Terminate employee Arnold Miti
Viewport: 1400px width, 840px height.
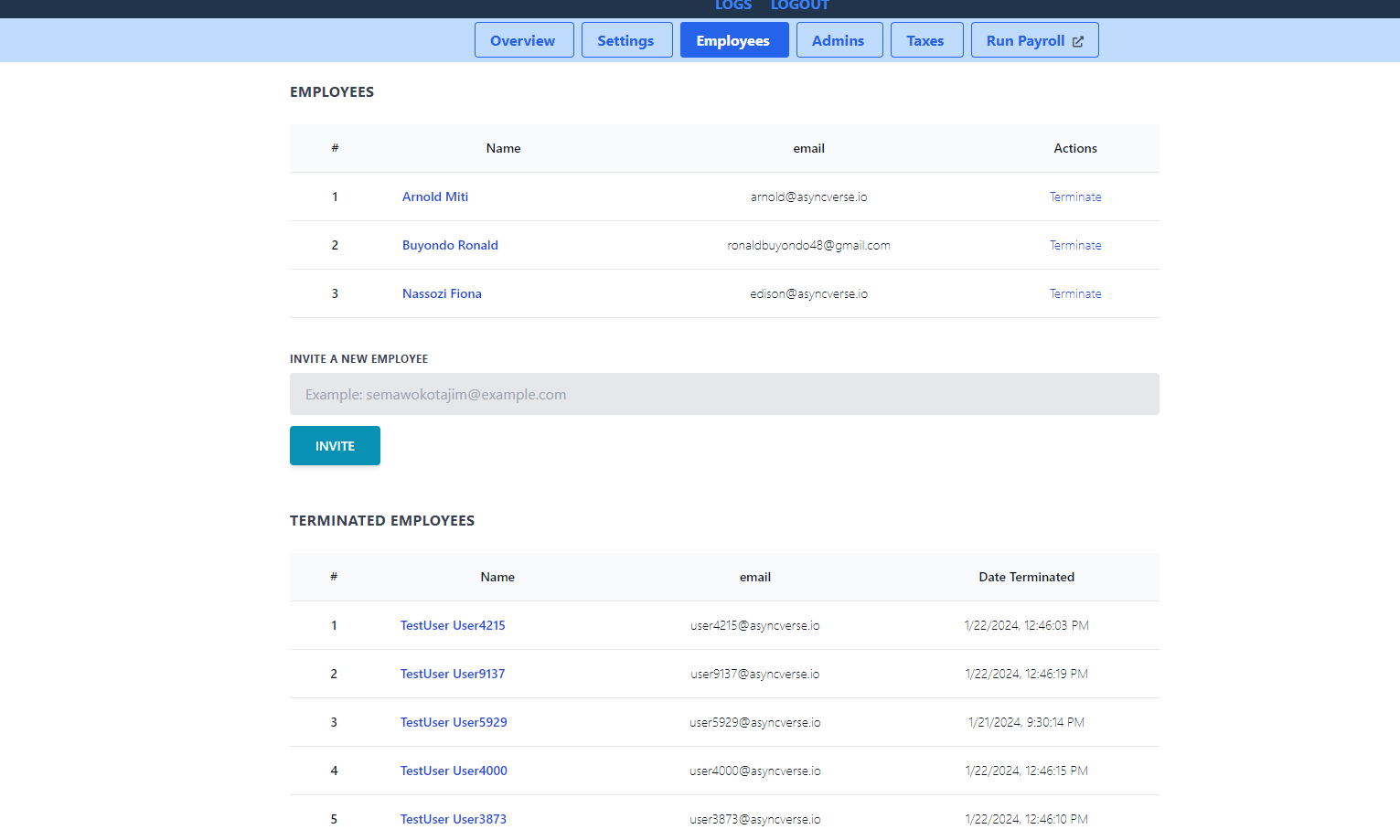click(1075, 197)
